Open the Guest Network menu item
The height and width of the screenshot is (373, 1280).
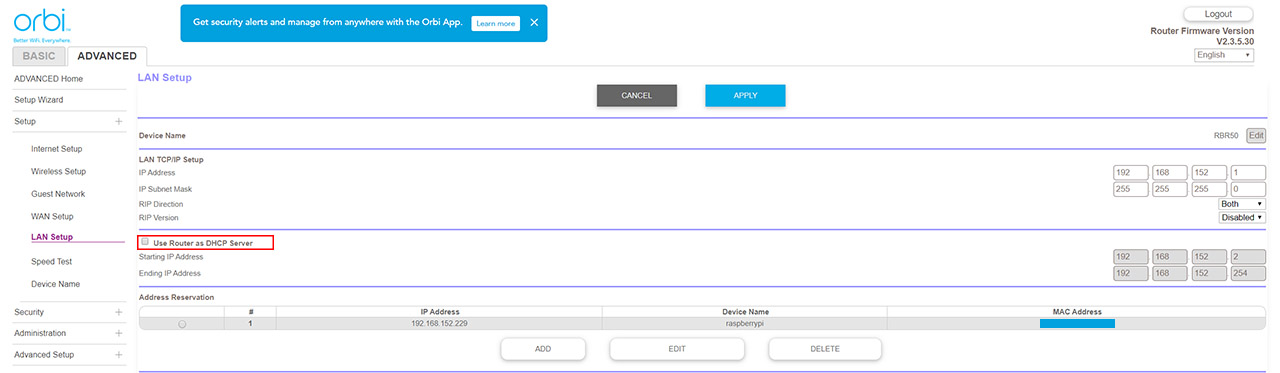[x=58, y=194]
